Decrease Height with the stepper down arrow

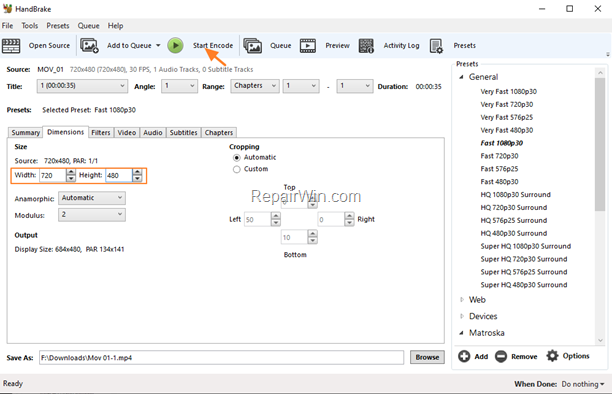coord(137,179)
